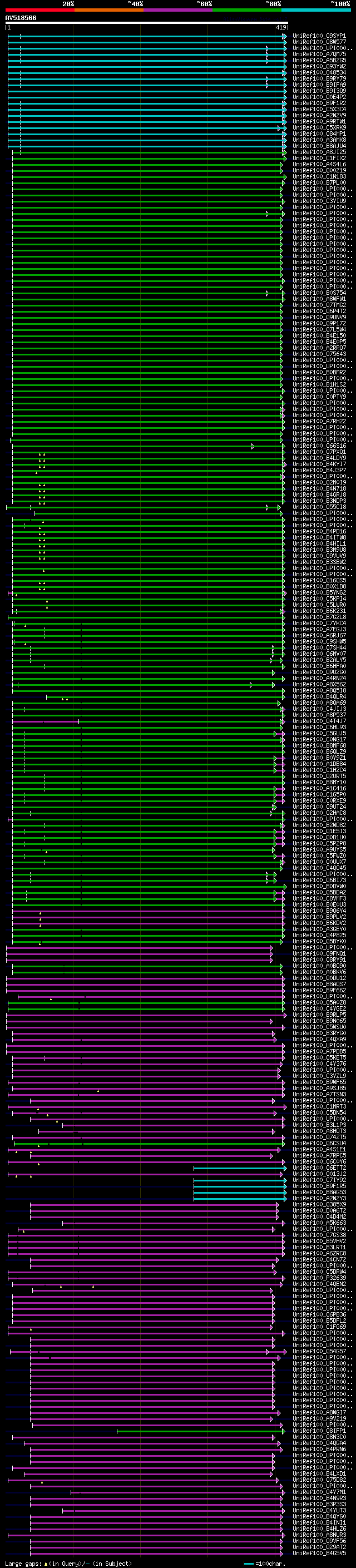The image size is (356, 1568).
Task: Choose the UniRef100_A2WZV9 hit
Action: (x=319, y=115)
